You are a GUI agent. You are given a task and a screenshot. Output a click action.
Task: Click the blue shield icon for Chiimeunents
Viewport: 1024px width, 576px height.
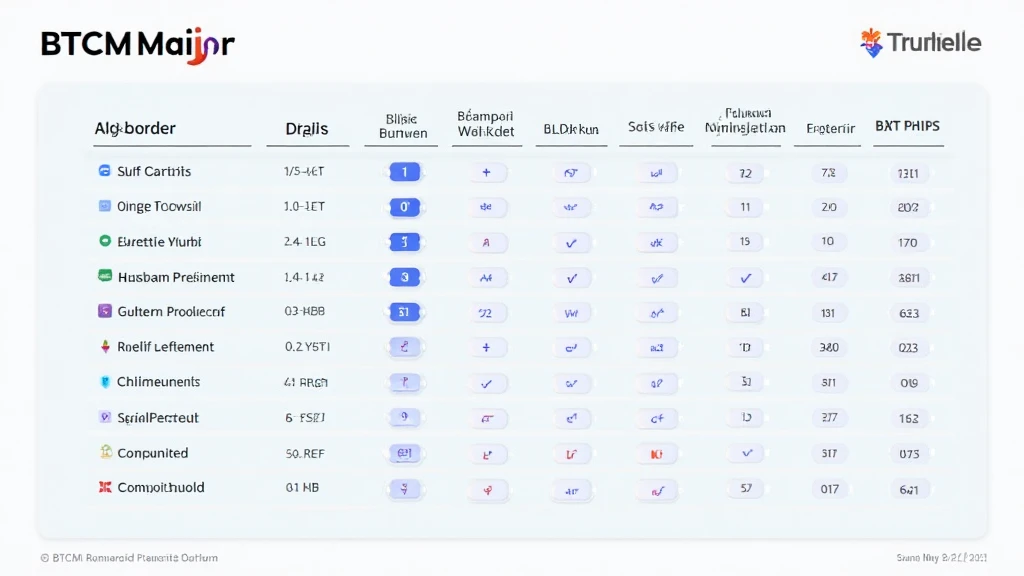coord(104,381)
